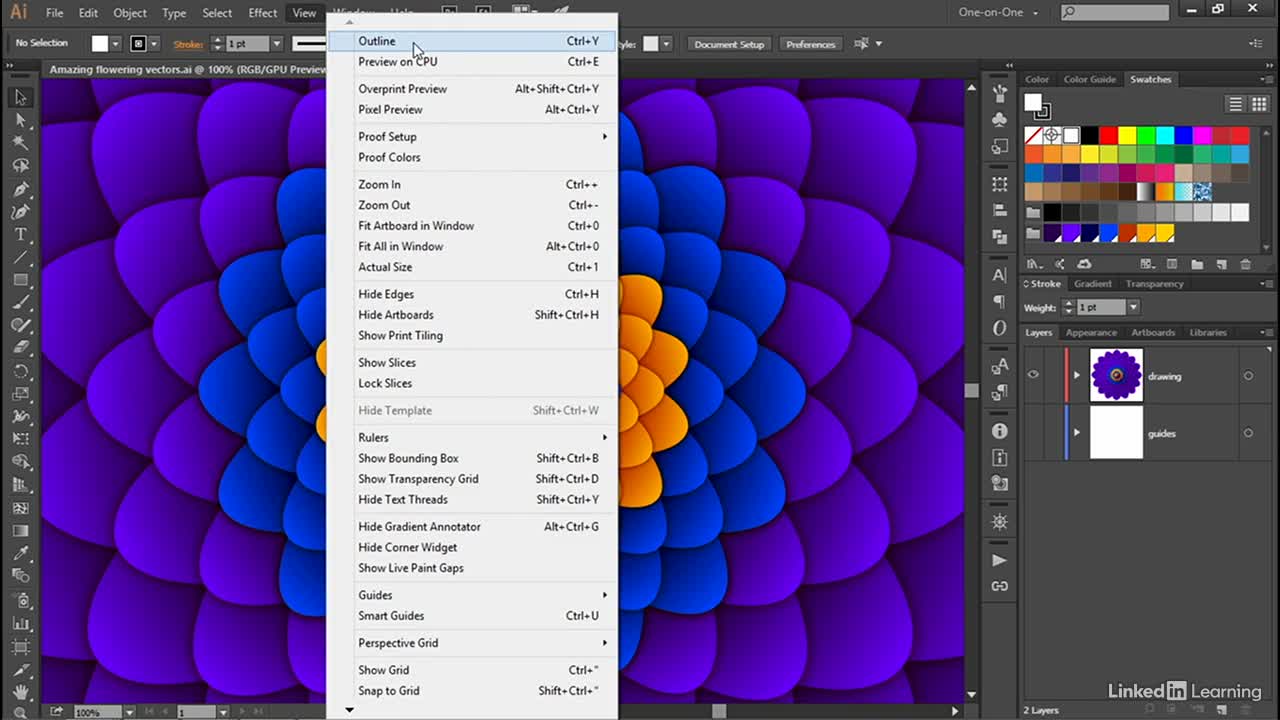This screenshot has width=1280, height=720.
Task: Open the Character panel dock icon
Action: [x=999, y=275]
